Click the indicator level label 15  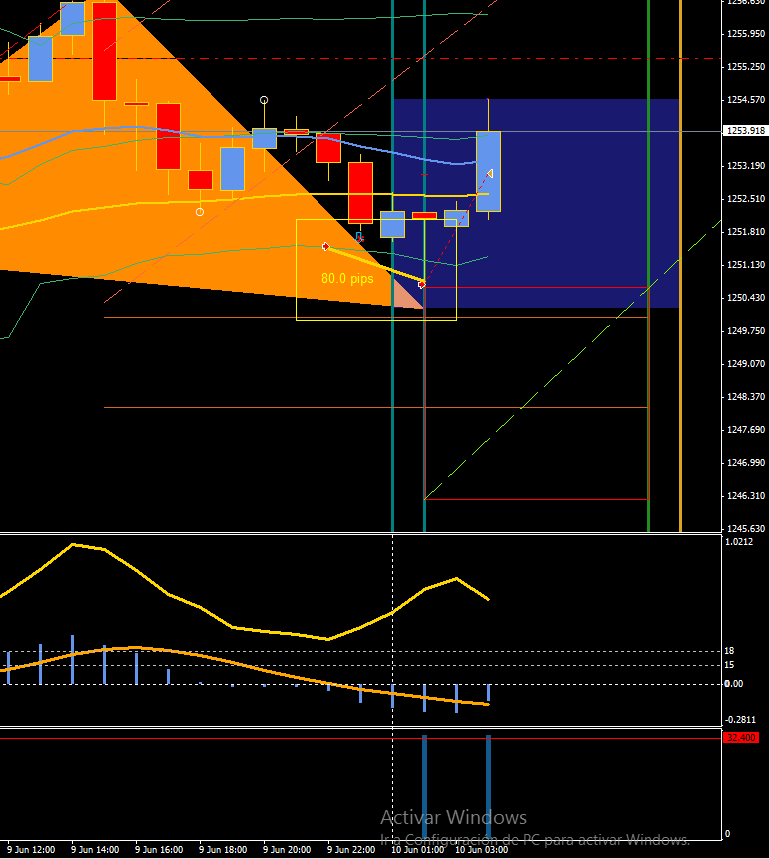(729, 665)
